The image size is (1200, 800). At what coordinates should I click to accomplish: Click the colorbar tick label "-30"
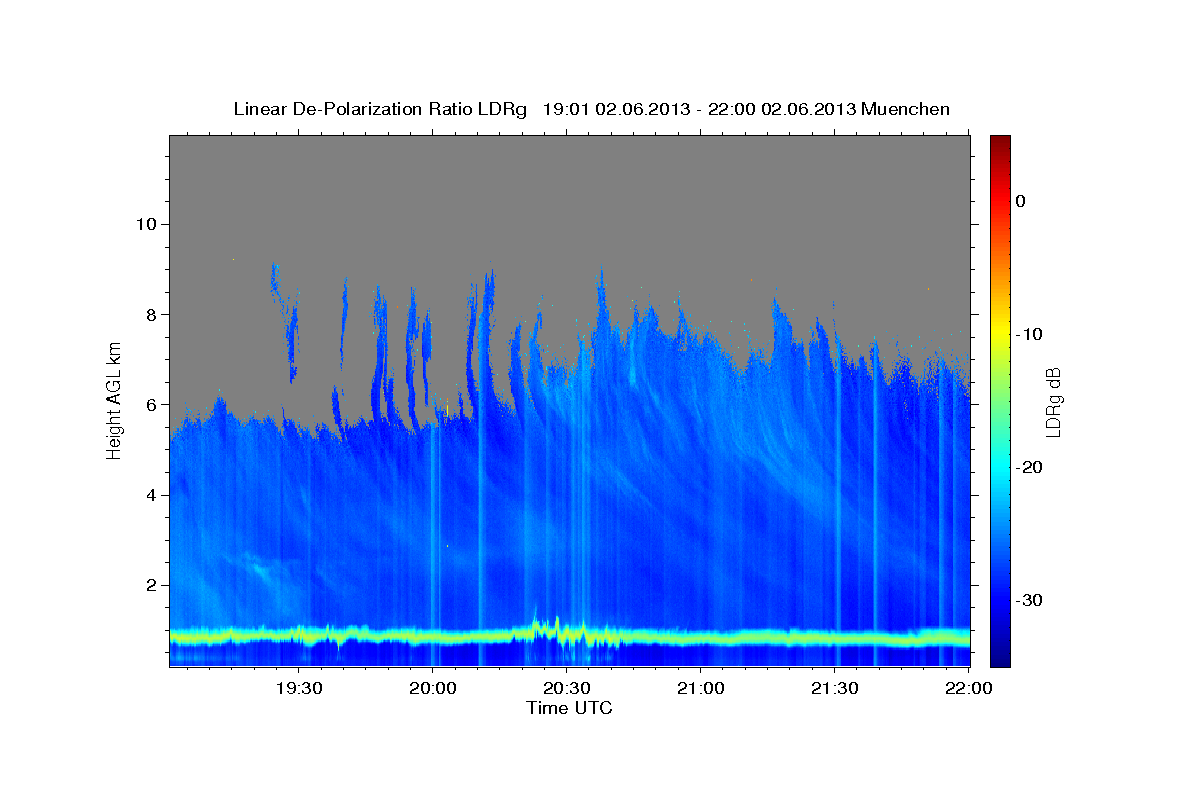pos(1030,600)
